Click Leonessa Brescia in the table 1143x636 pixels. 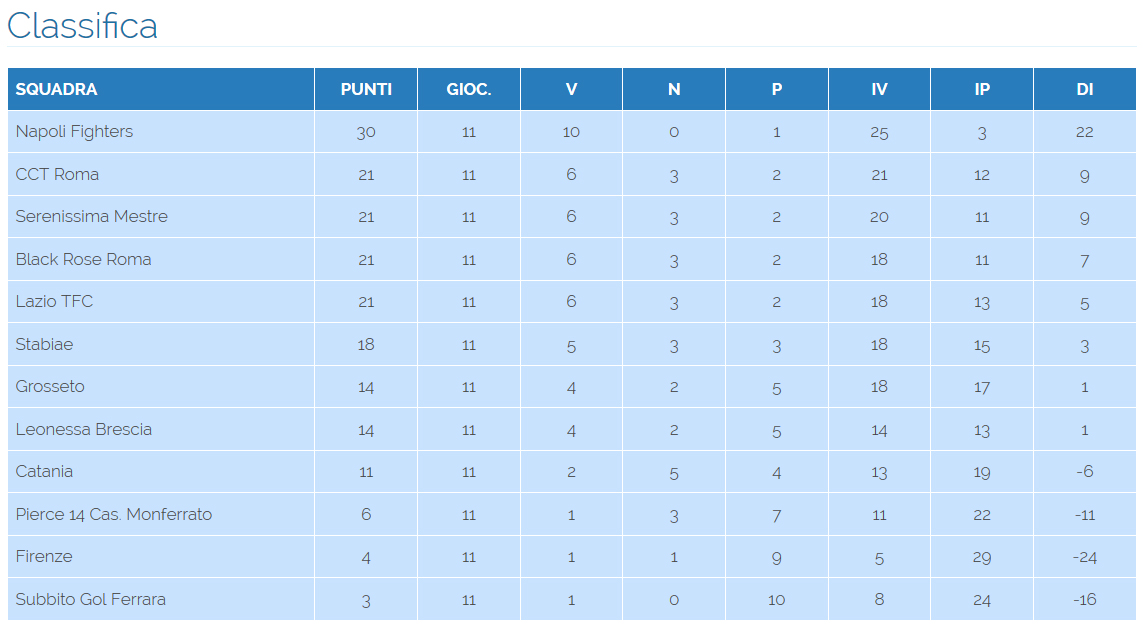[84, 429]
